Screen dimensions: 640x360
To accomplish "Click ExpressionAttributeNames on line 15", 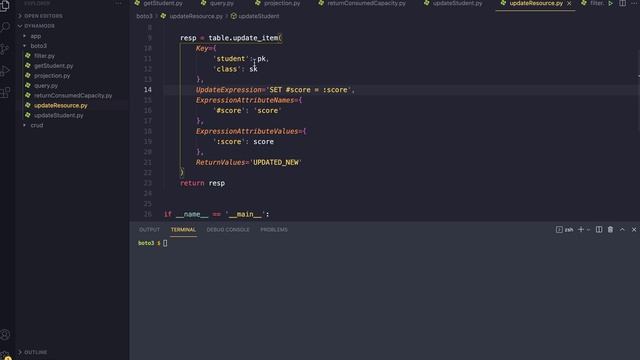I will tap(245, 100).
